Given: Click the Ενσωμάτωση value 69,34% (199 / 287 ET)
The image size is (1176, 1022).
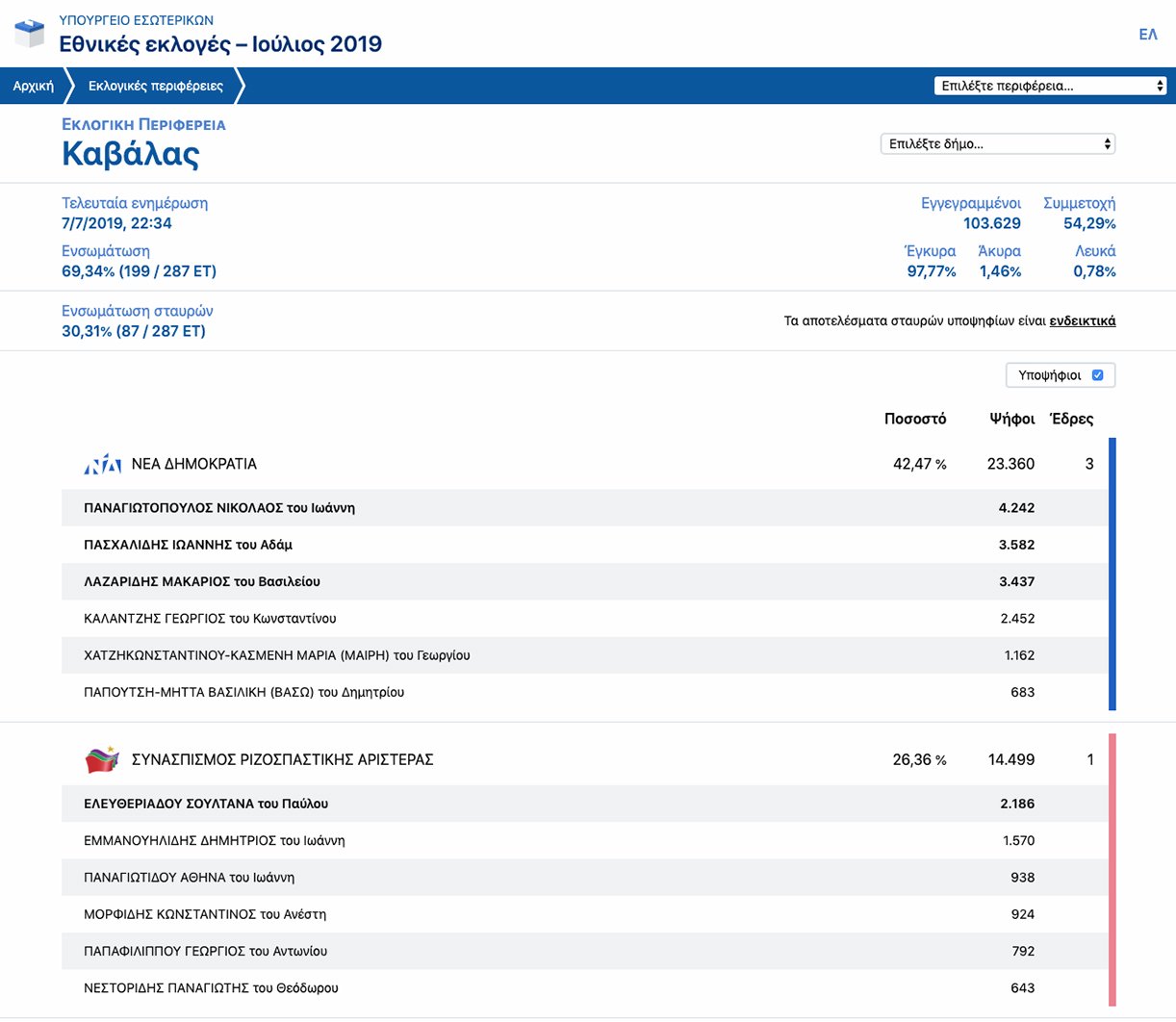Looking at the screenshot, I should [139, 271].
